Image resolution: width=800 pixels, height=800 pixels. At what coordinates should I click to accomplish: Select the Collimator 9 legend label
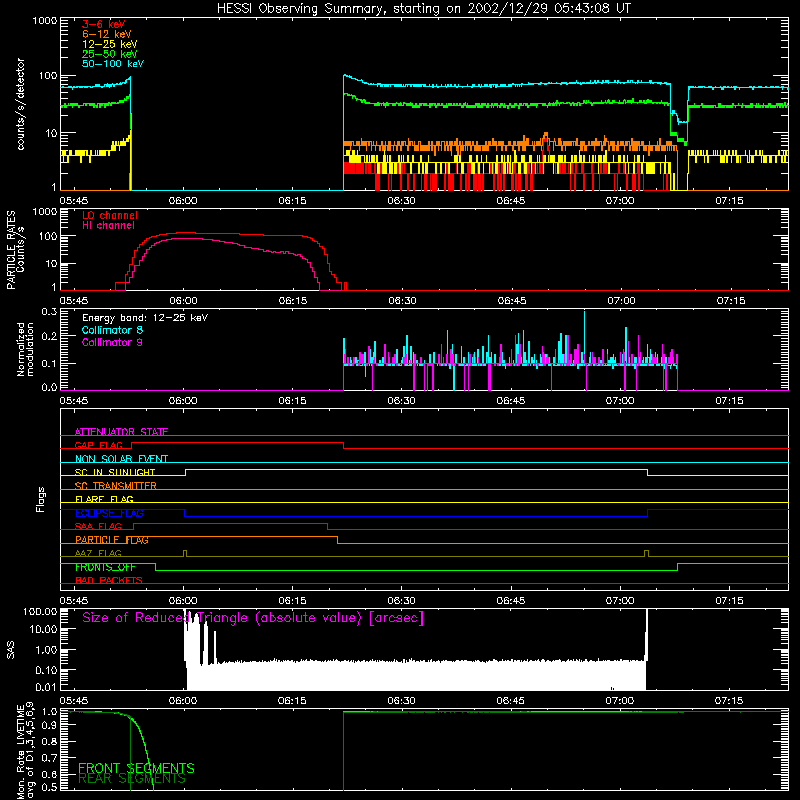pos(112,342)
